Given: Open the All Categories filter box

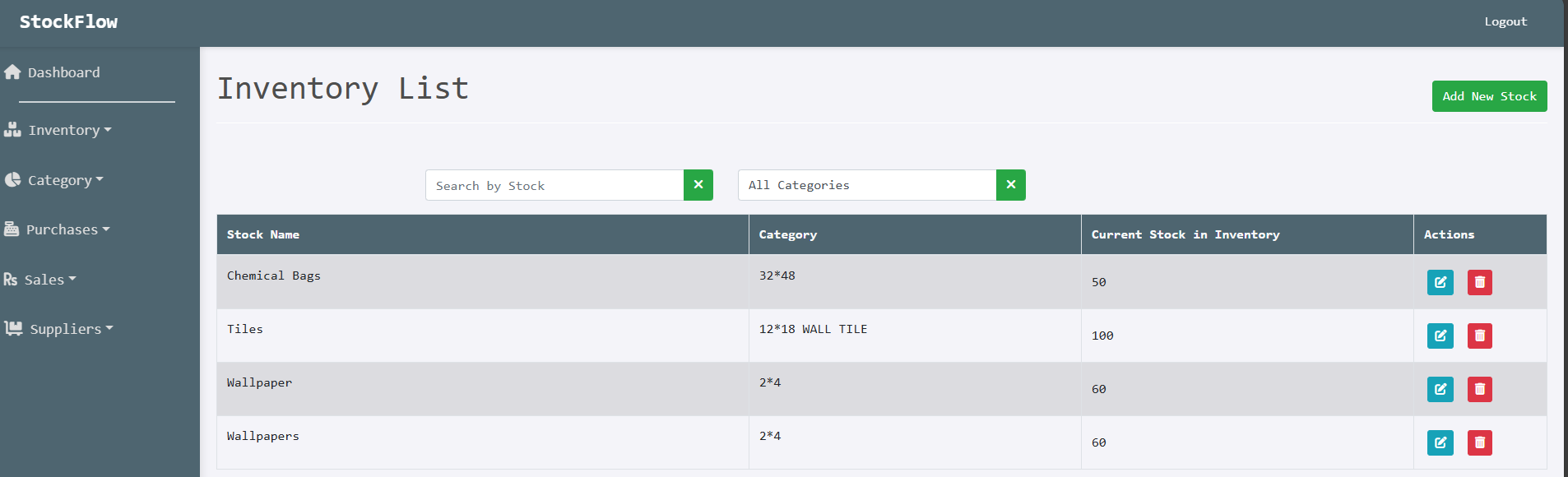Looking at the screenshot, I should pos(866,185).
